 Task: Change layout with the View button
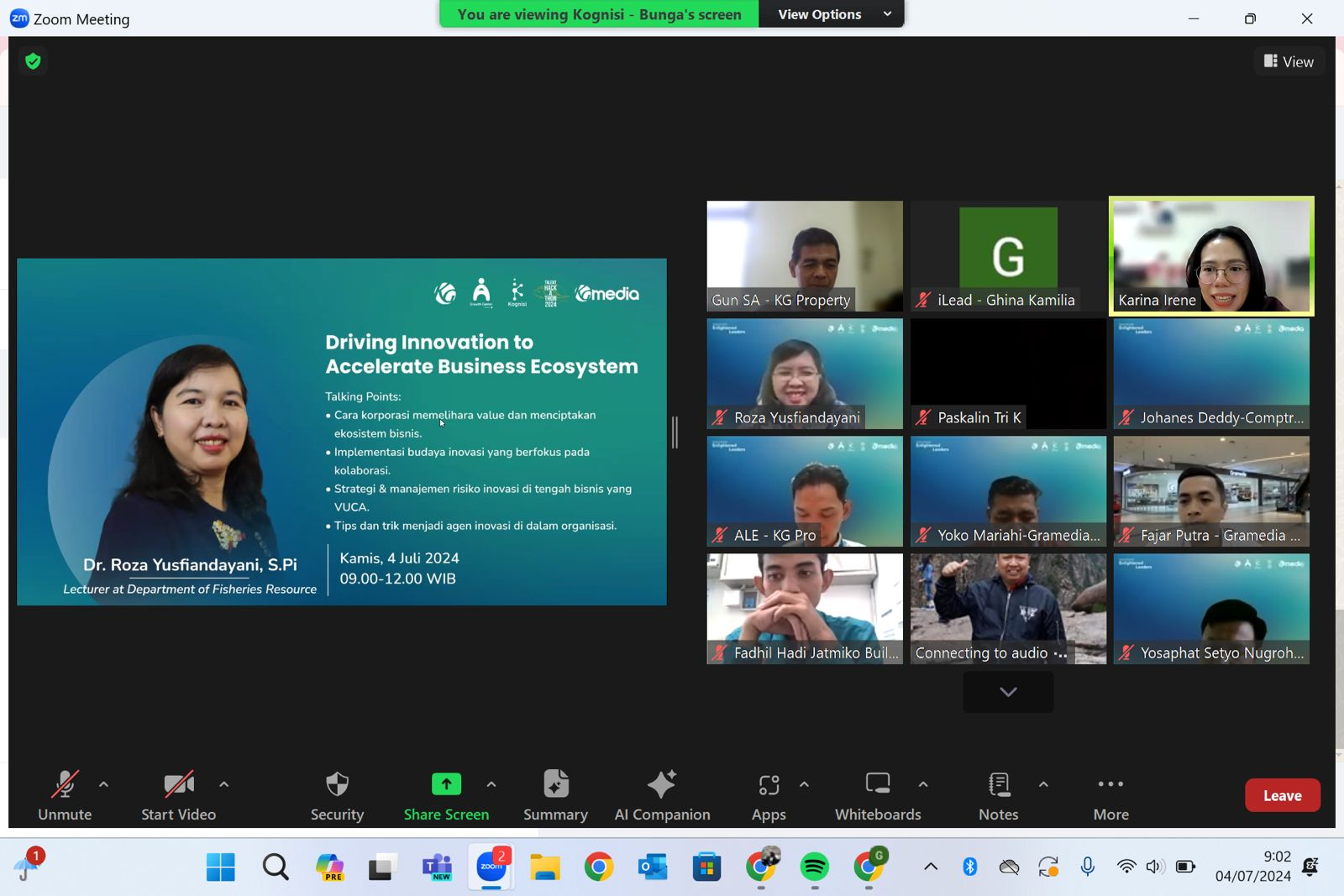pos(1289,61)
